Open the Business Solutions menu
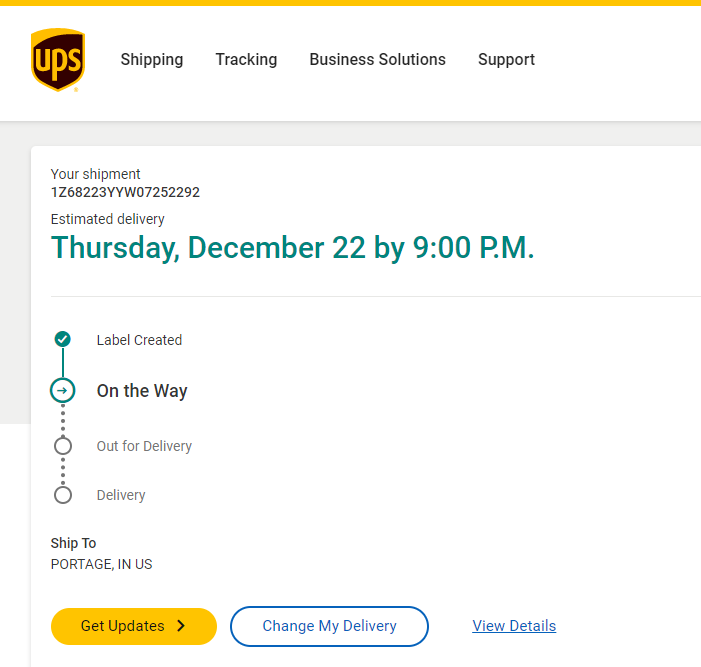 pyautogui.click(x=377, y=60)
